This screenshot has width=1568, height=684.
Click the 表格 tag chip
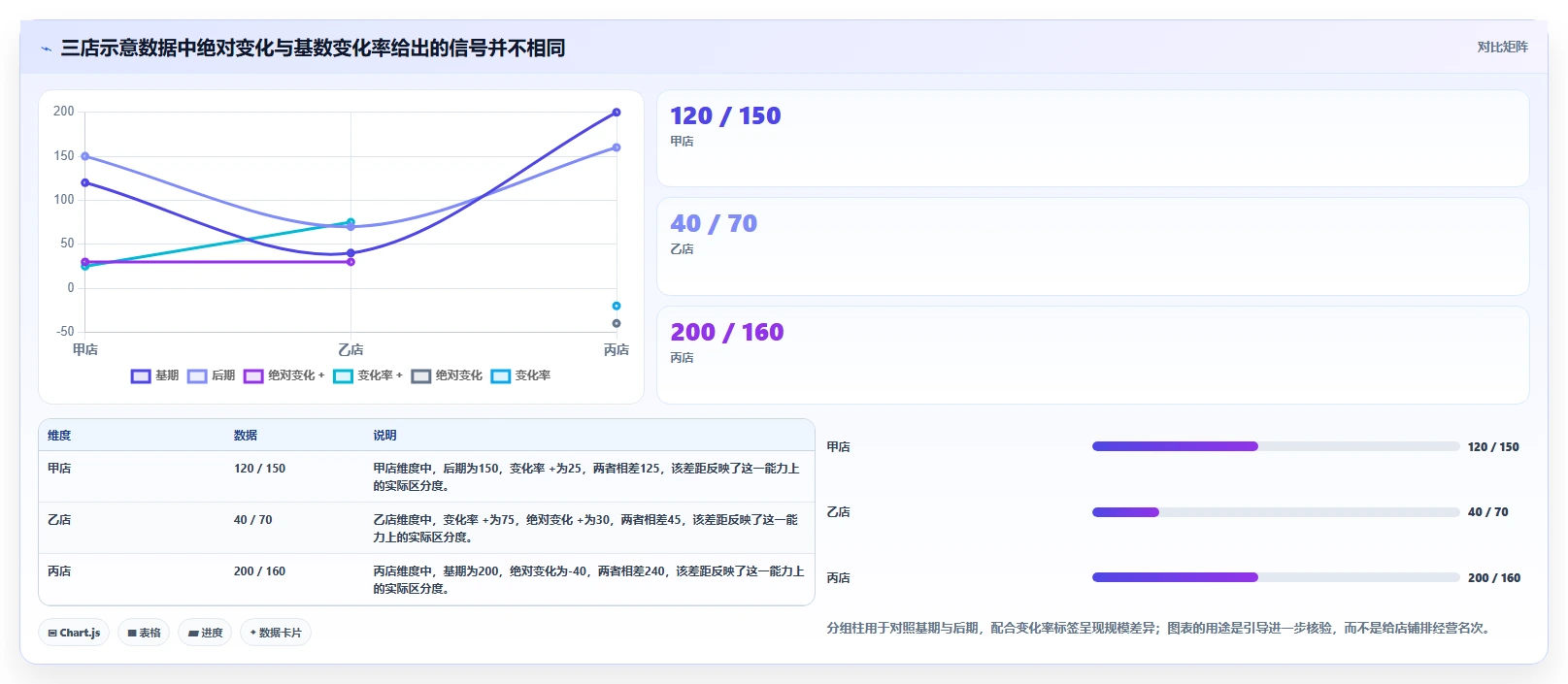tap(144, 633)
